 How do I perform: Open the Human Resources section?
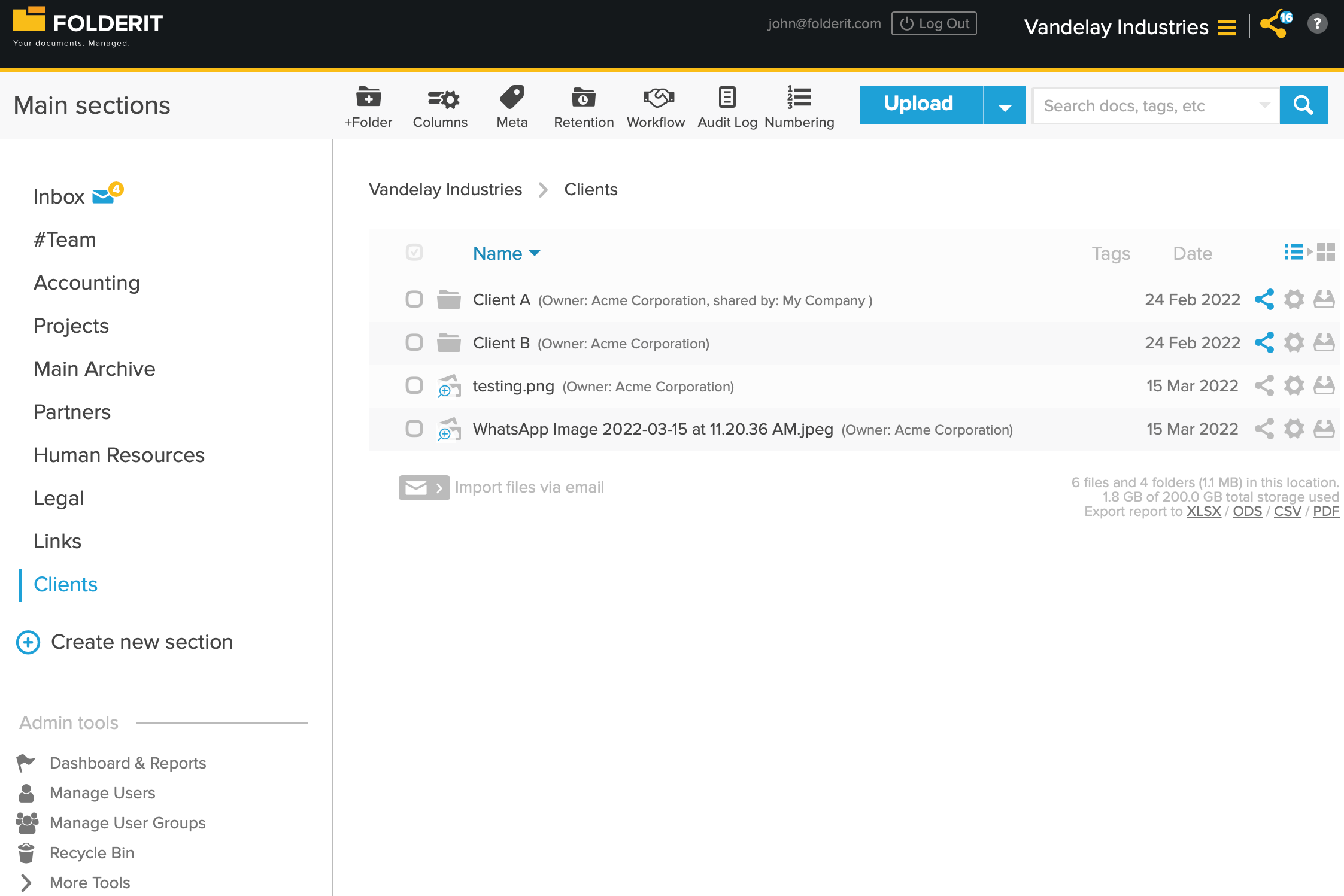coord(119,455)
